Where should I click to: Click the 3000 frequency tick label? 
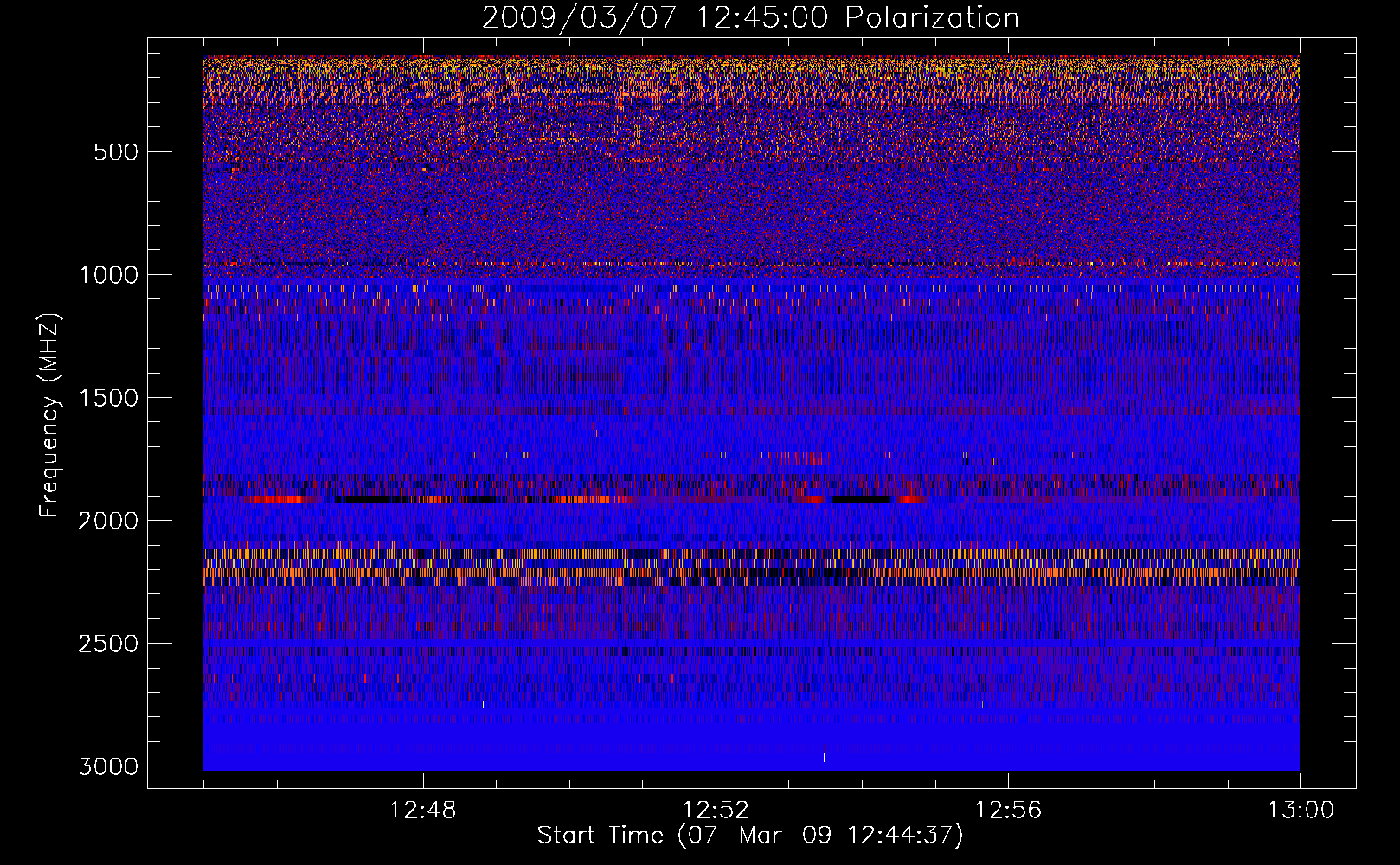[x=108, y=766]
